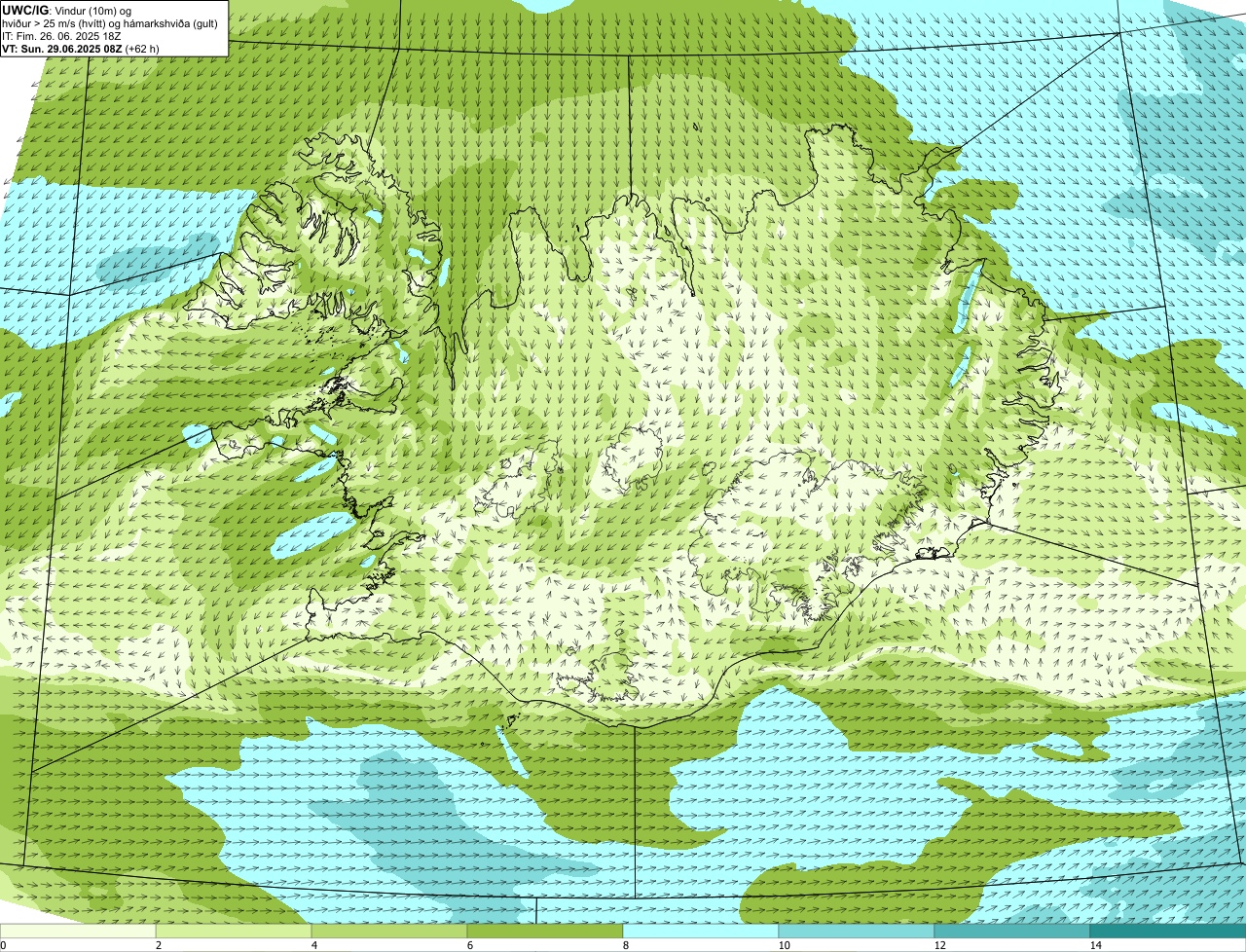The width and height of the screenshot is (1246, 952).
Task: Click the '8' label on the legend scale
Action: (625, 945)
